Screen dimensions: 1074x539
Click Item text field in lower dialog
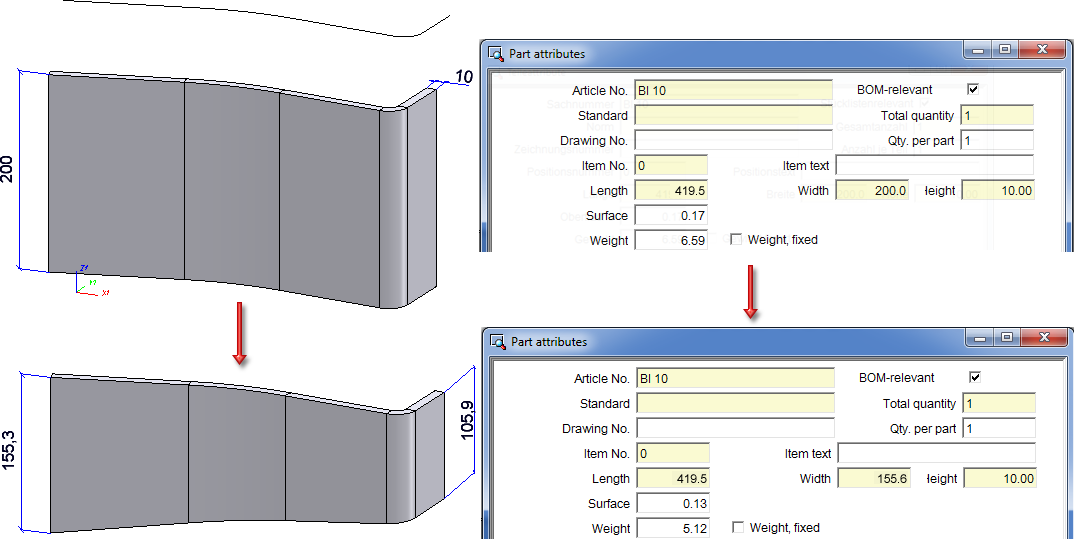point(936,453)
